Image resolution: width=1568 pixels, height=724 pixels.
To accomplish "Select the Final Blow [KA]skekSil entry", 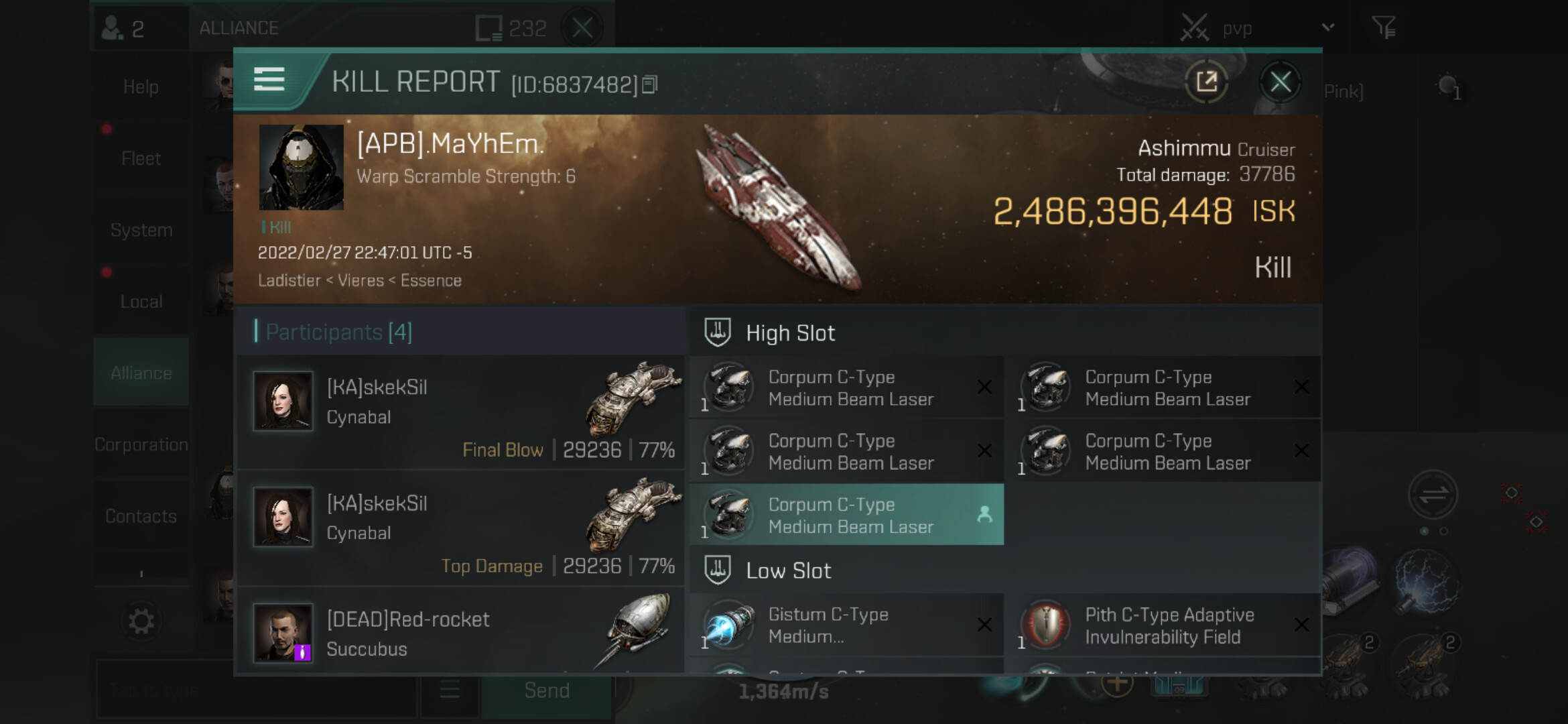I will point(461,412).
